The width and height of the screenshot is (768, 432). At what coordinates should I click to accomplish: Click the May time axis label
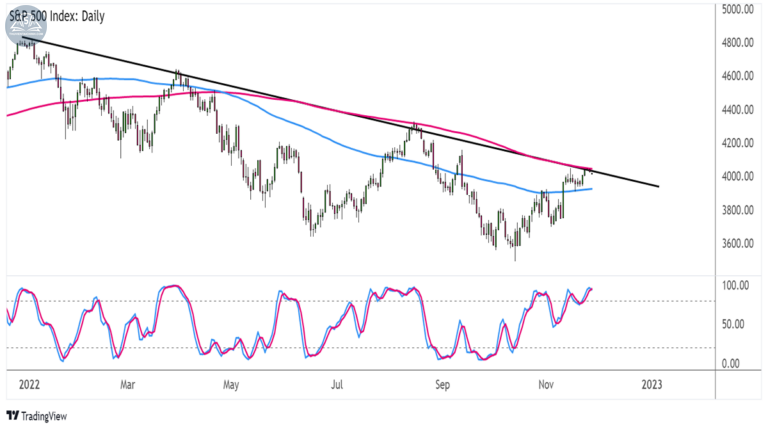[x=231, y=384]
